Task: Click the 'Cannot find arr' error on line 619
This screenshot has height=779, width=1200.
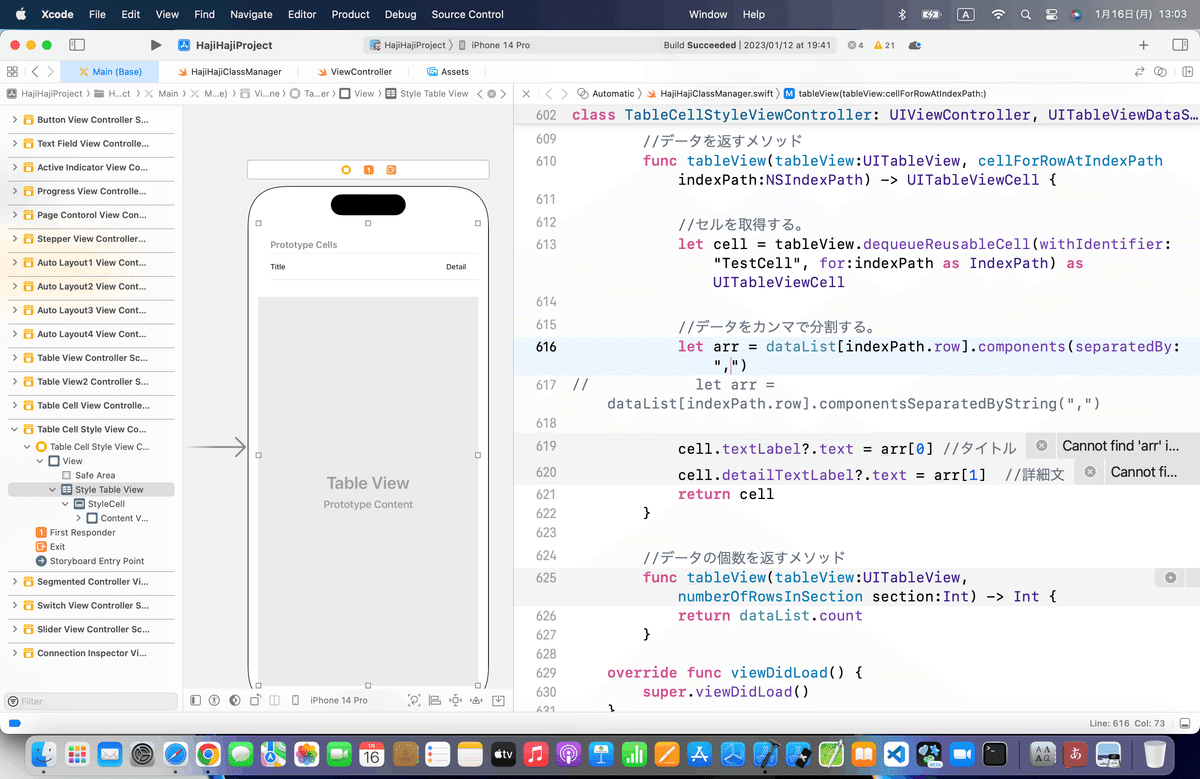Action: tap(1113, 446)
